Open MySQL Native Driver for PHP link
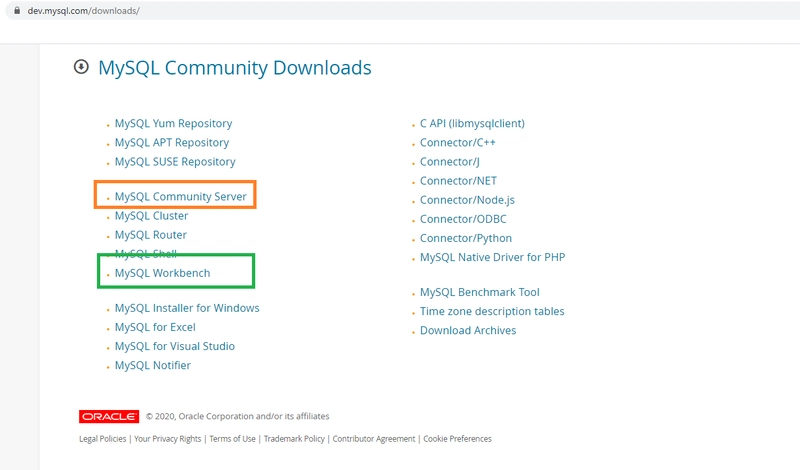 pyautogui.click(x=492, y=257)
